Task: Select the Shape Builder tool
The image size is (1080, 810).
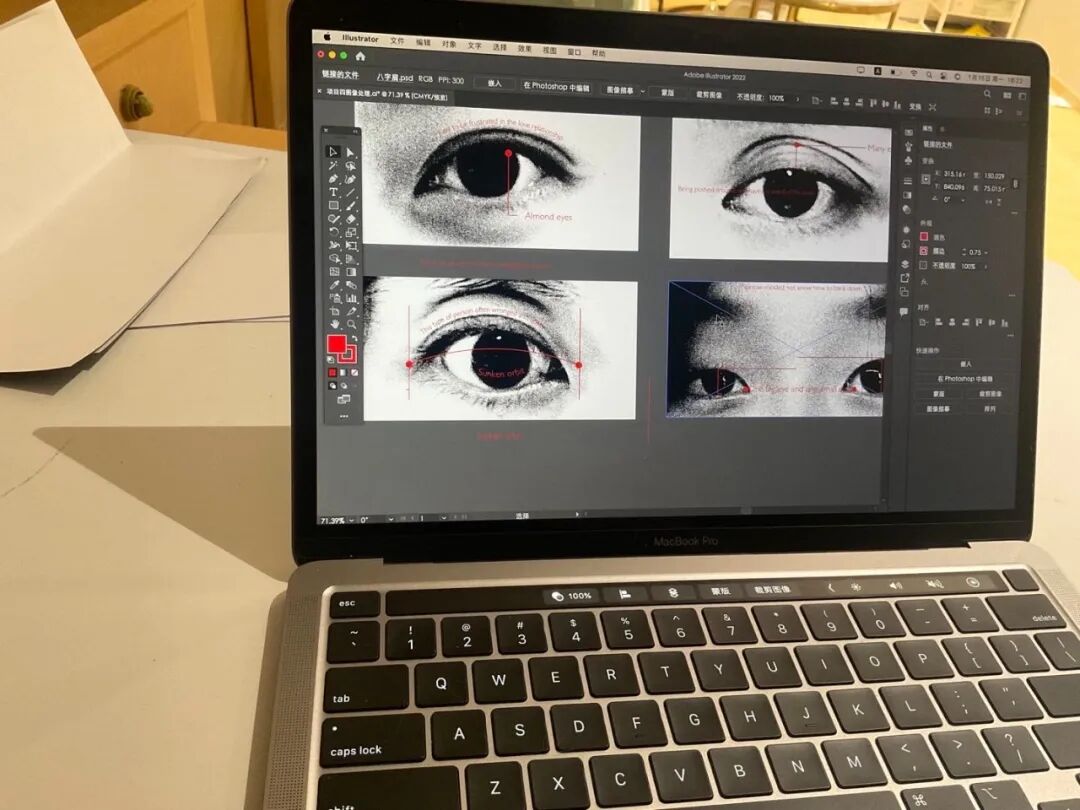Action: 334,258
